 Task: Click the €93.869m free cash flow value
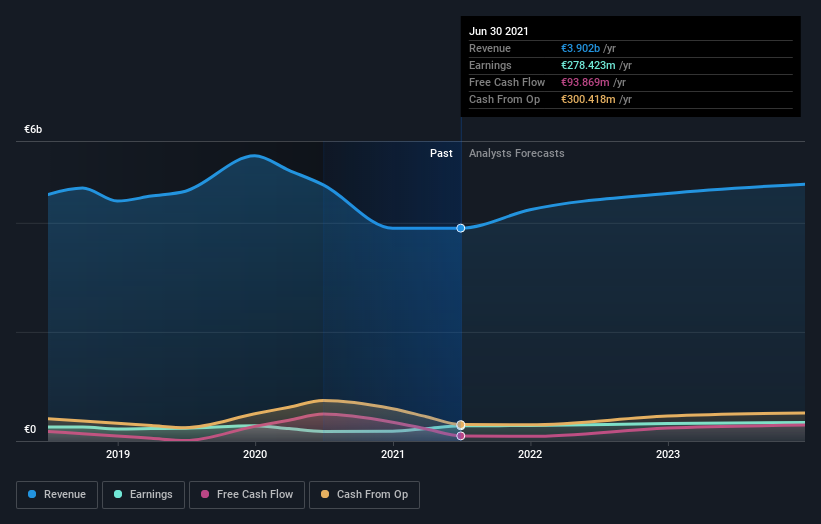585,82
